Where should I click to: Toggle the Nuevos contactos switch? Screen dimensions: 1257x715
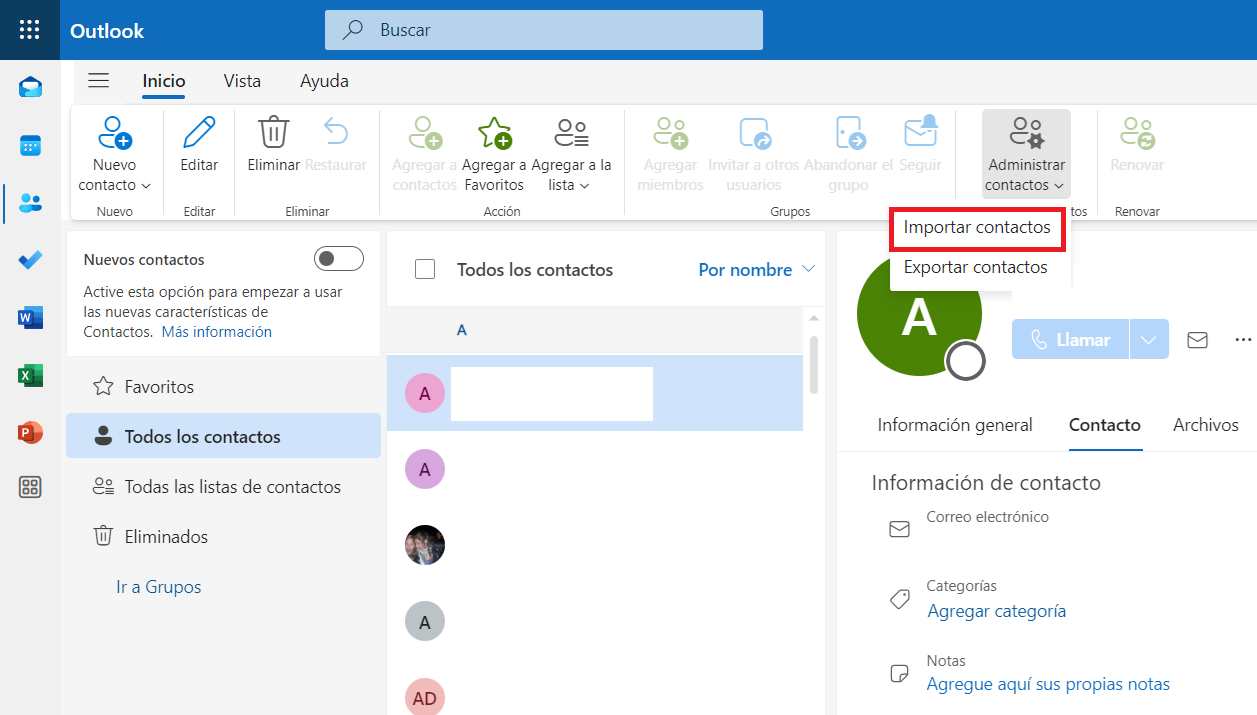pyautogui.click(x=338, y=260)
